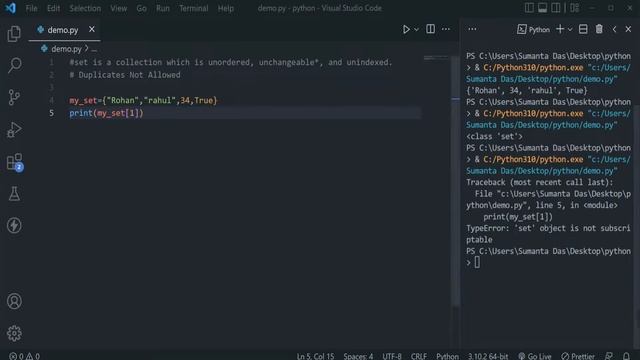Select language mode Python in status bar
640x360 pixels.
point(447,356)
